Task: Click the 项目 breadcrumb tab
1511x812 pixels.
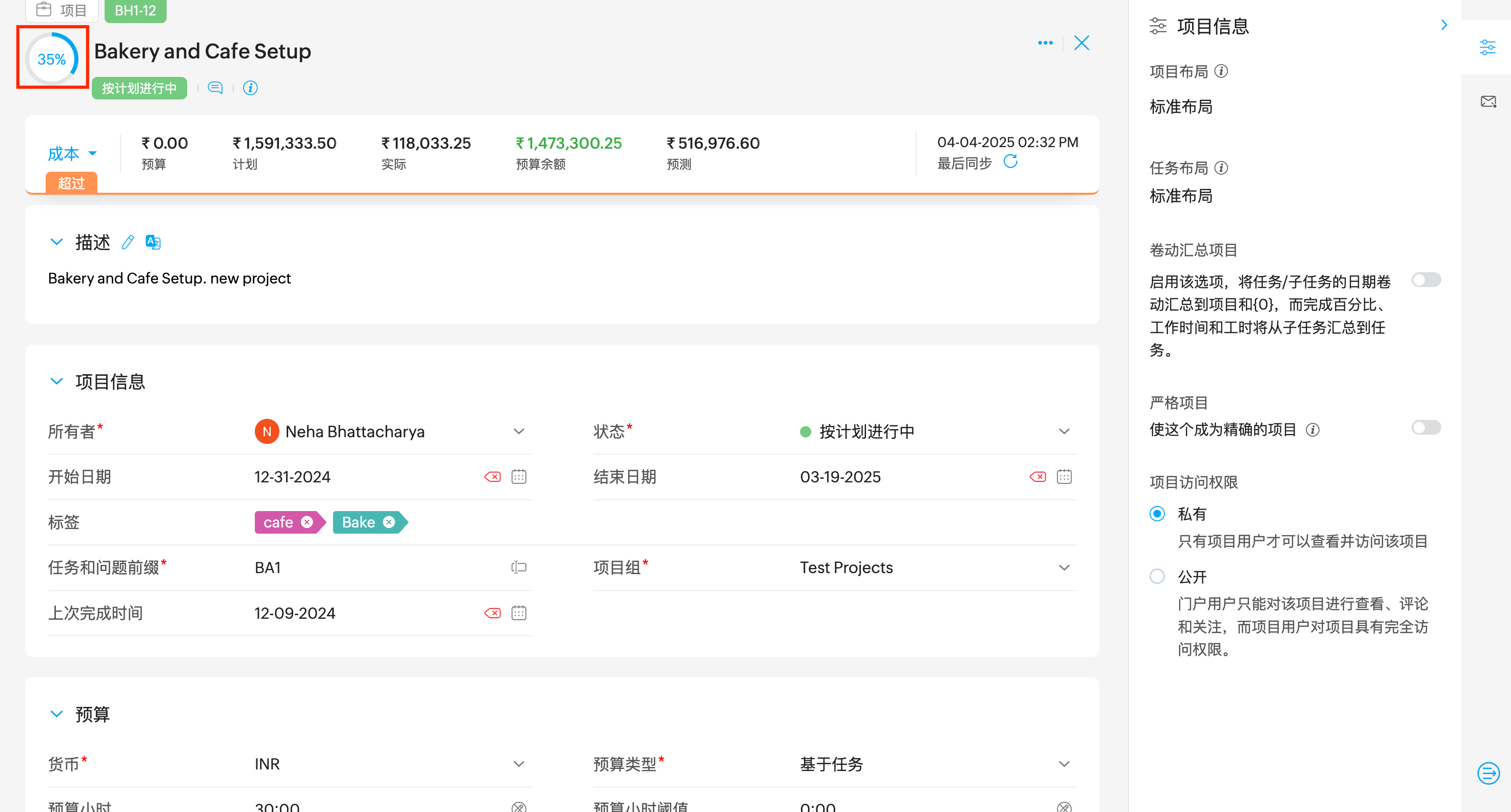Action: pos(62,10)
